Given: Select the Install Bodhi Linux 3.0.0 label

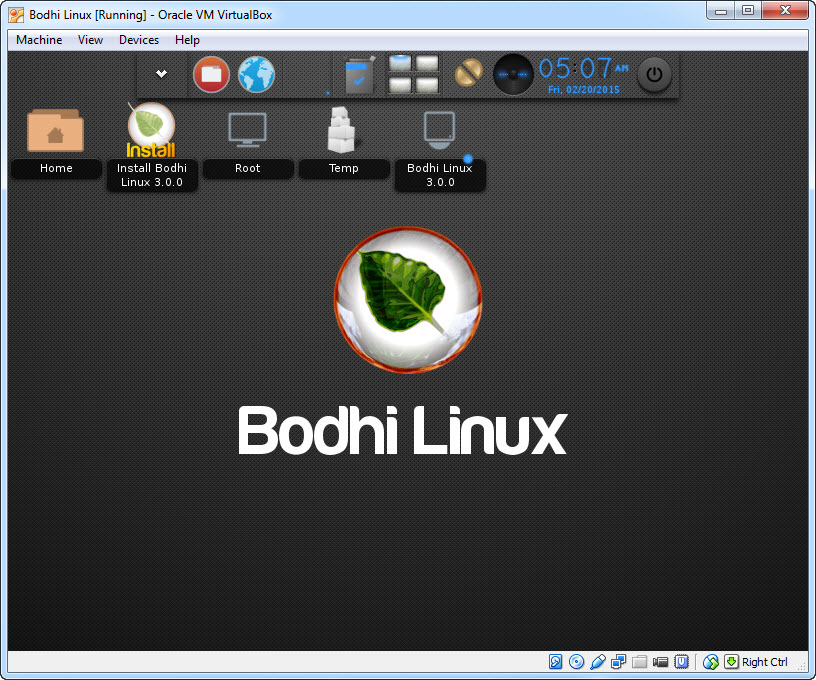Looking at the screenshot, I should pos(152,175).
